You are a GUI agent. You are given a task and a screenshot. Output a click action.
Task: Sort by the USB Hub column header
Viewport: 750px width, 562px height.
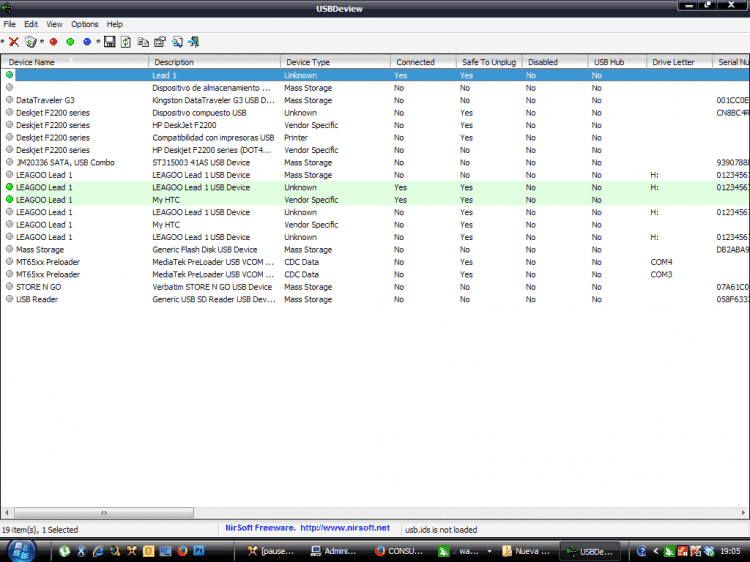(x=618, y=62)
